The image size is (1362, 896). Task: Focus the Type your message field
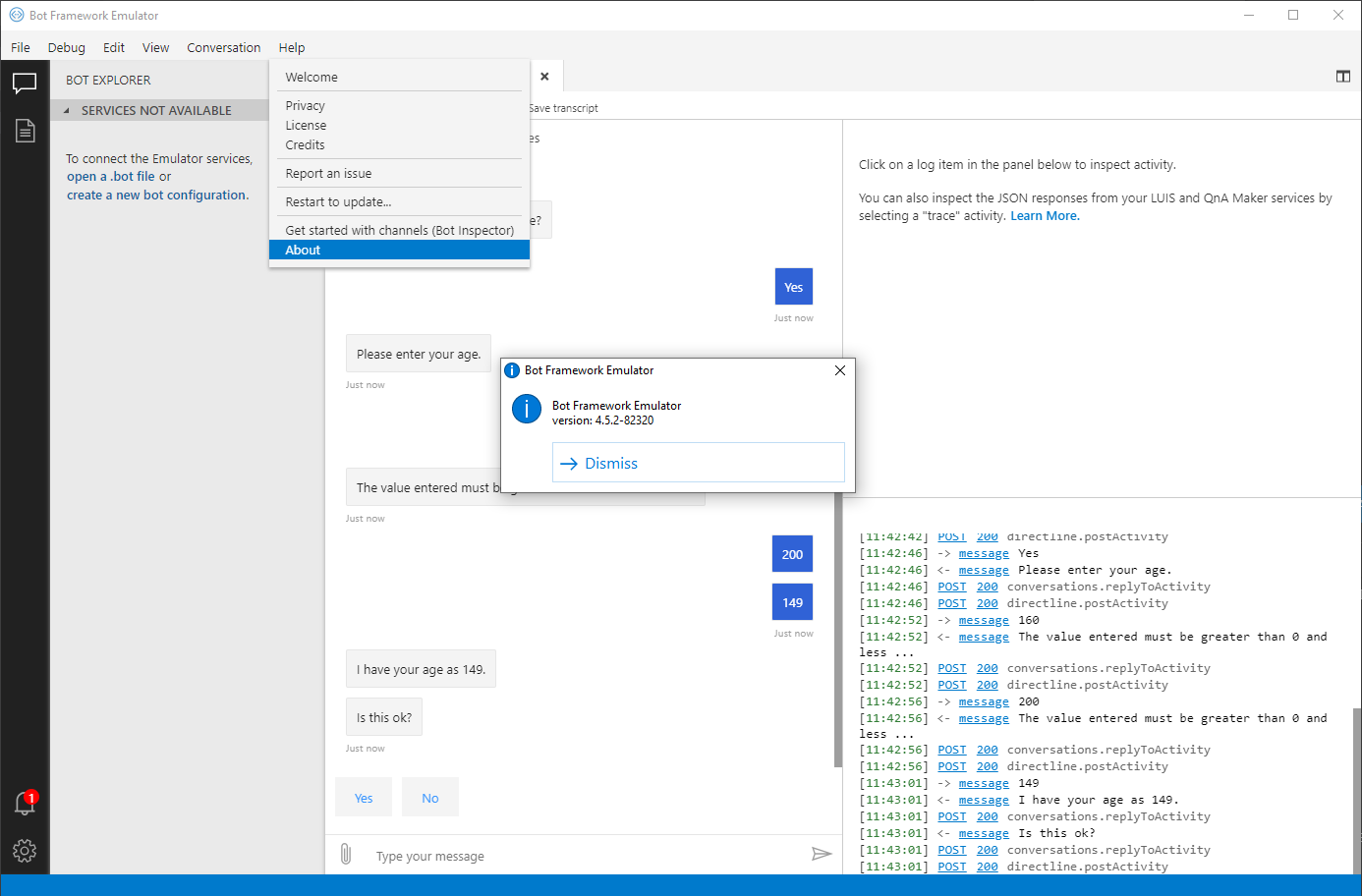click(x=585, y=856)
